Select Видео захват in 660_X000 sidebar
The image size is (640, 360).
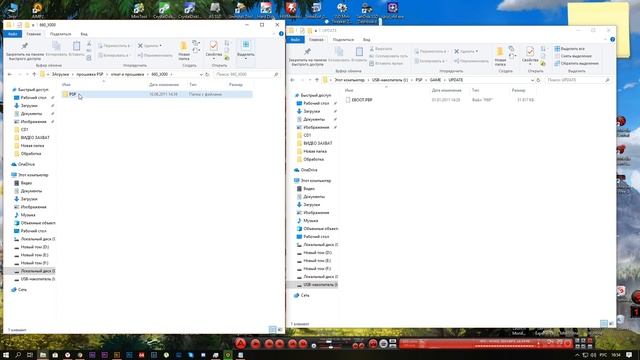(x=35, y=138)
